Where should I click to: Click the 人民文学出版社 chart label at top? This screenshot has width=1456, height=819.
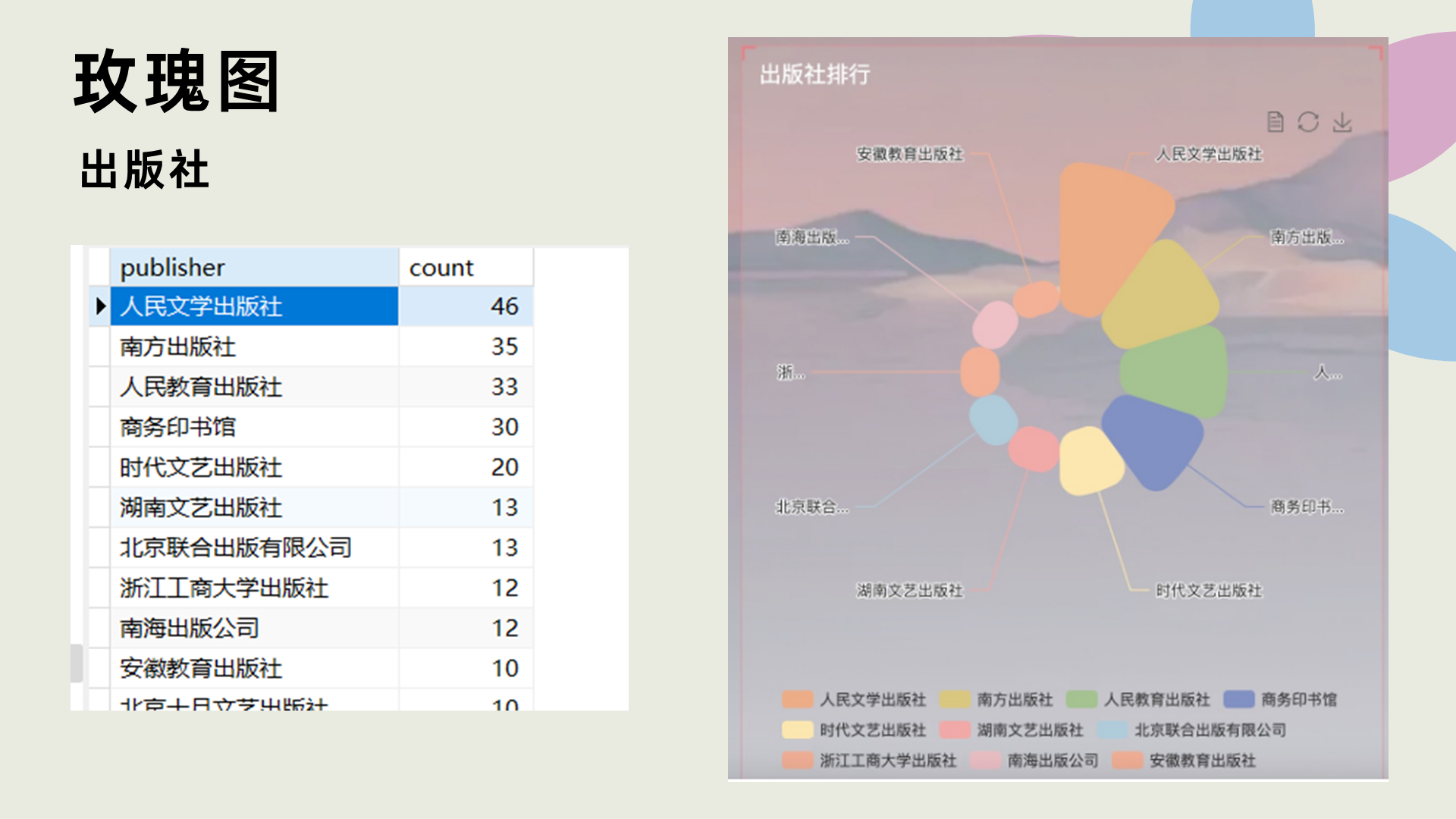pos(1209,154)
